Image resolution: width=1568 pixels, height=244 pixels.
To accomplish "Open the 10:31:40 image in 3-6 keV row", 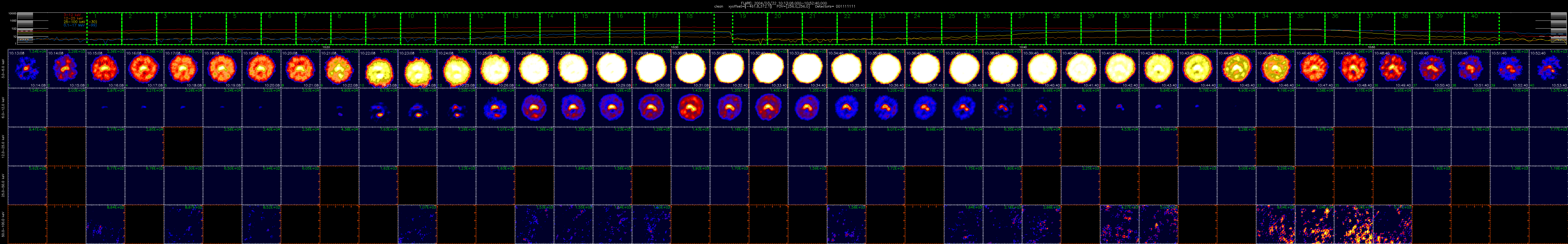I will 729,69.
